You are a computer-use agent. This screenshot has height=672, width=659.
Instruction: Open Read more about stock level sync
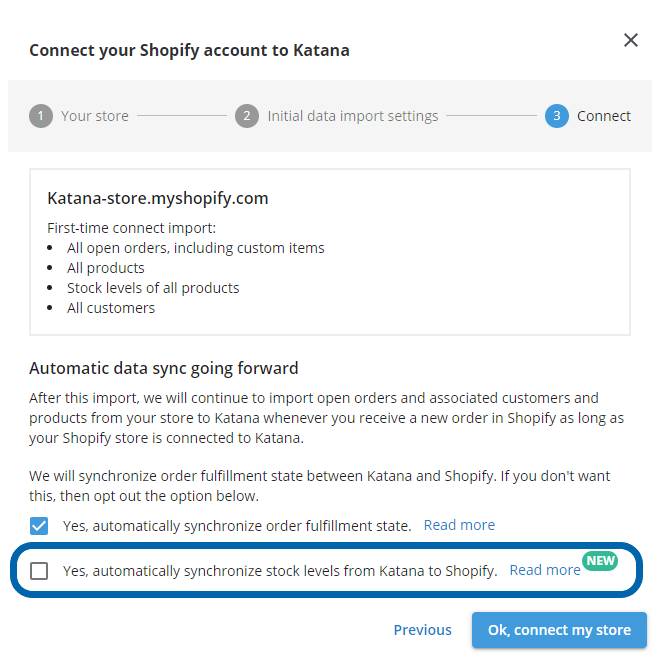click(544, 570)
